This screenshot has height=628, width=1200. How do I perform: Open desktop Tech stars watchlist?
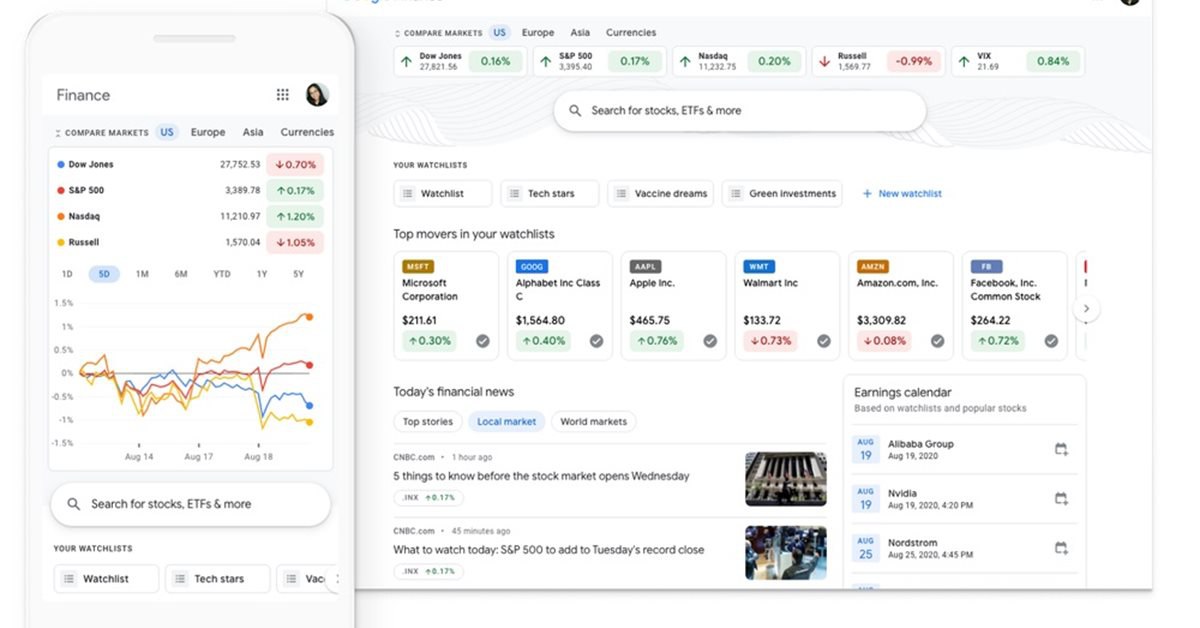[550, 194]
